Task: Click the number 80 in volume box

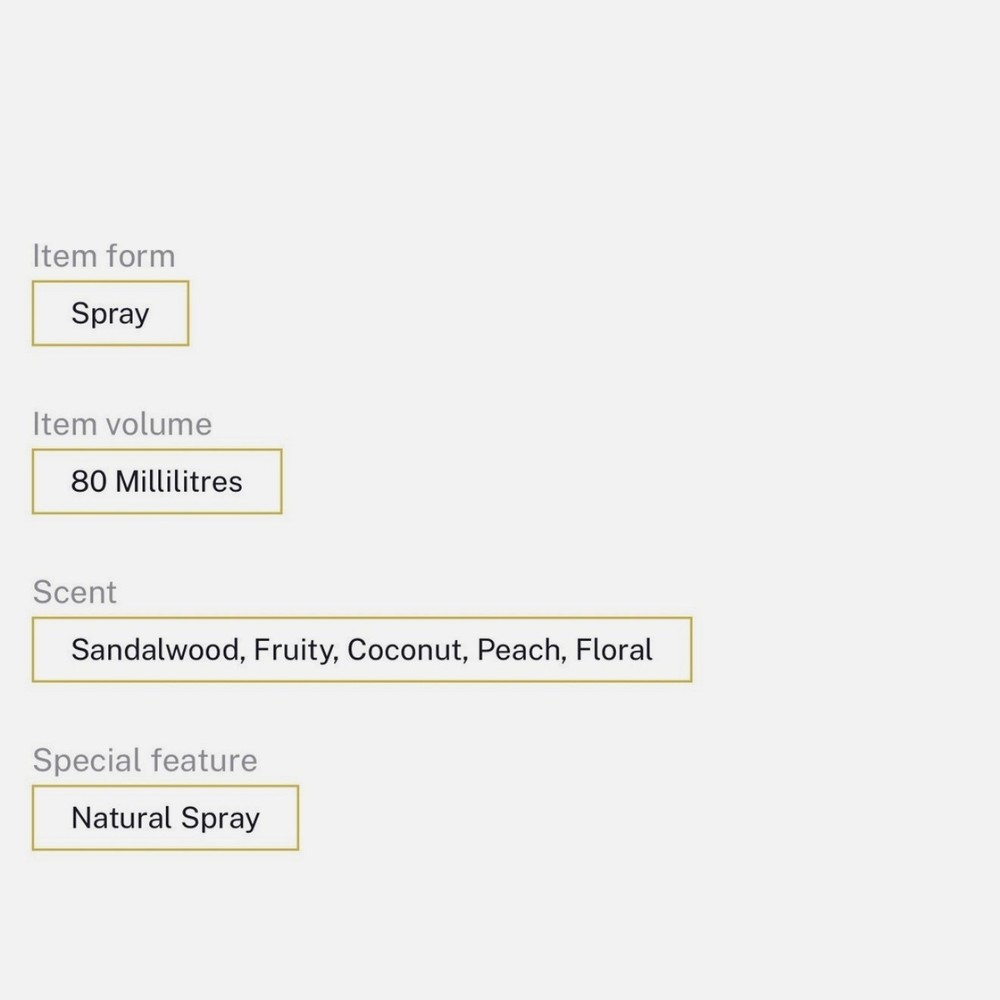Action: (x=88, y=482)
